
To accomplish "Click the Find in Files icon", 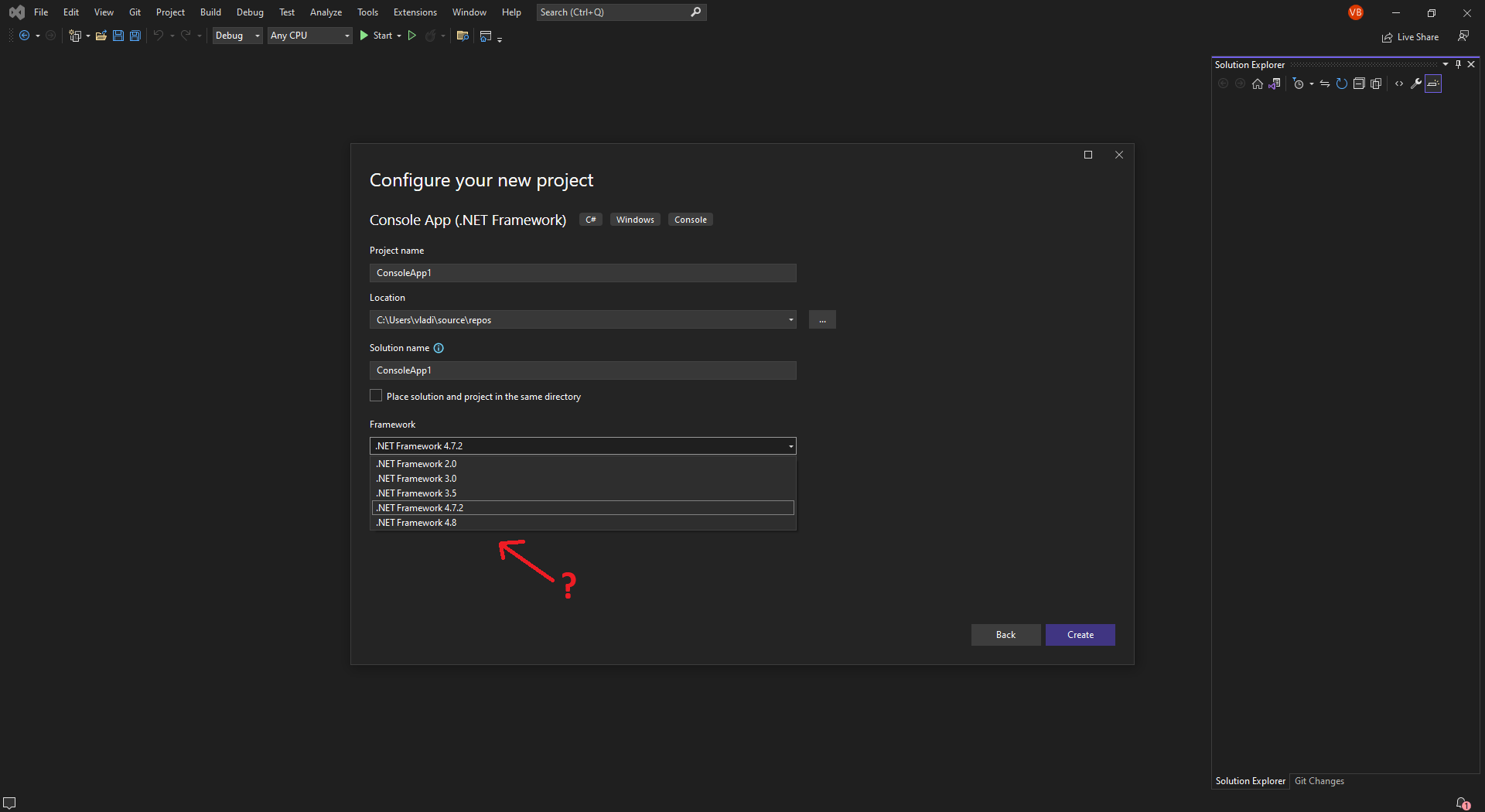I will coord(463,36).
